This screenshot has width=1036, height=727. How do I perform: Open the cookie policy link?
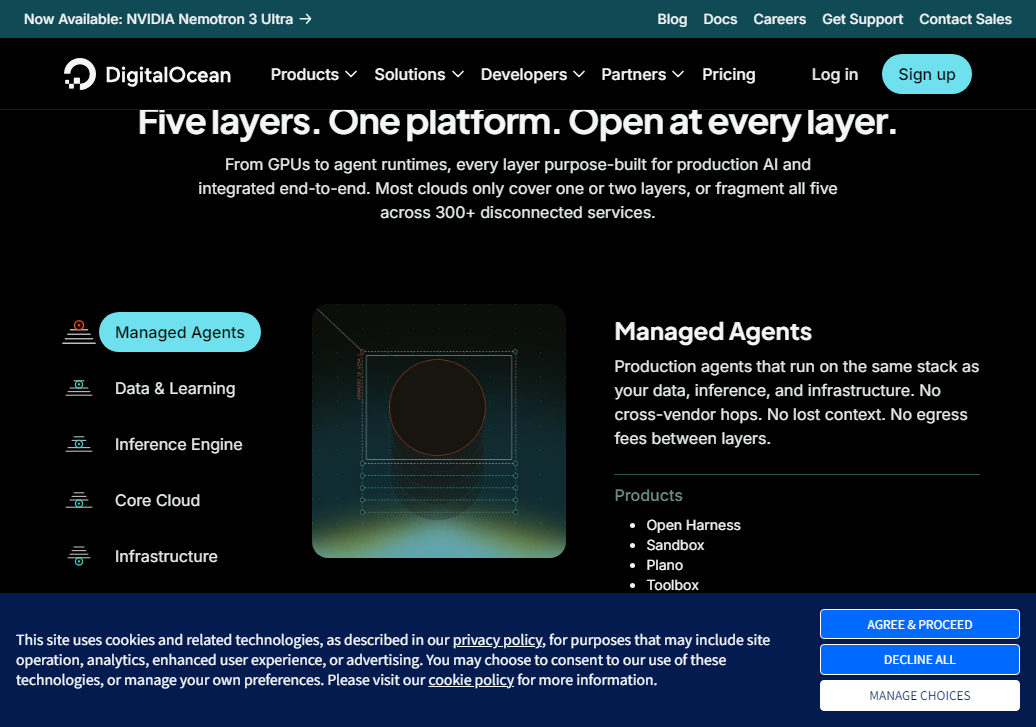point(471,680)
